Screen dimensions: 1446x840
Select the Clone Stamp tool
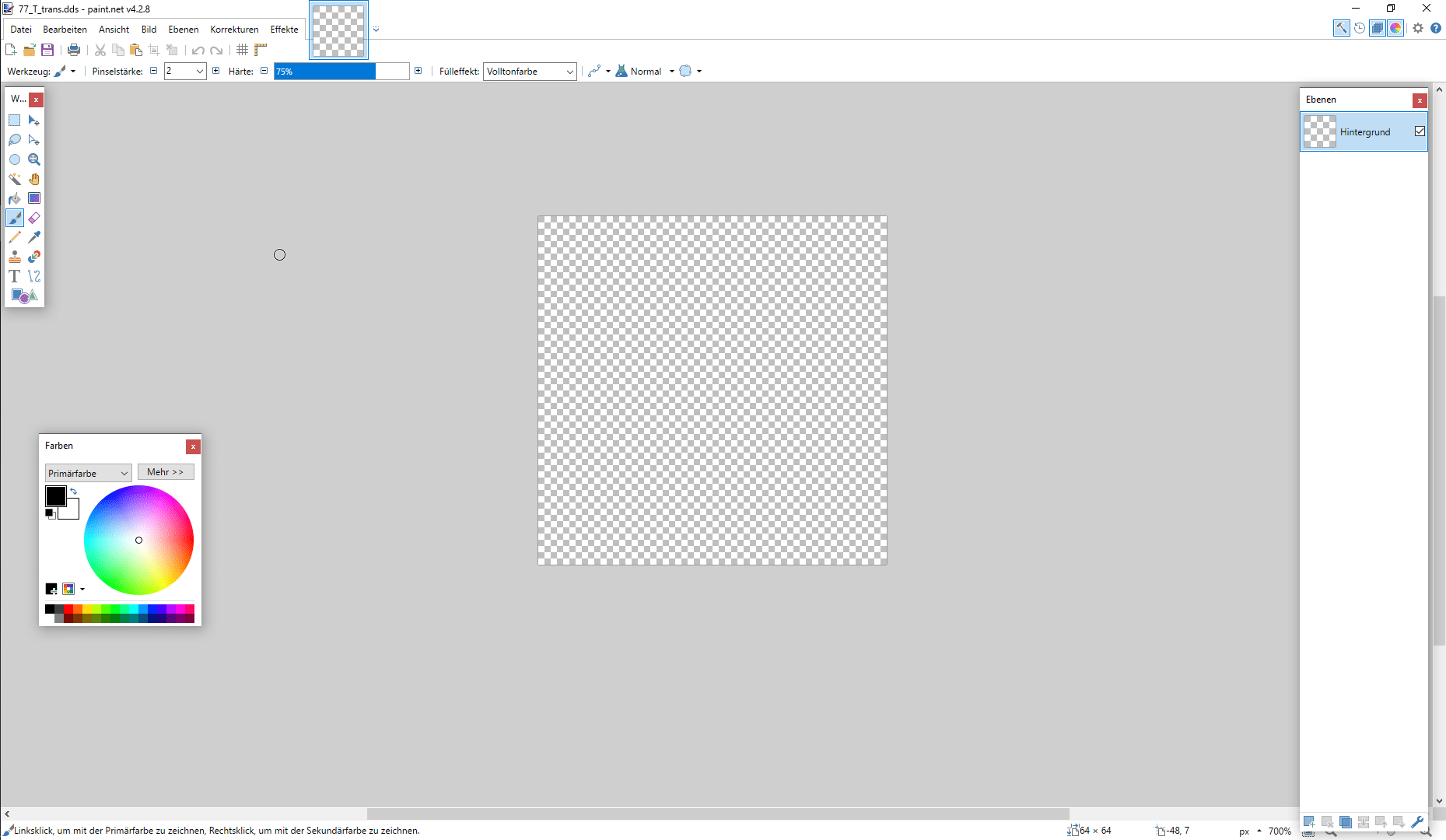click(14, 257)
